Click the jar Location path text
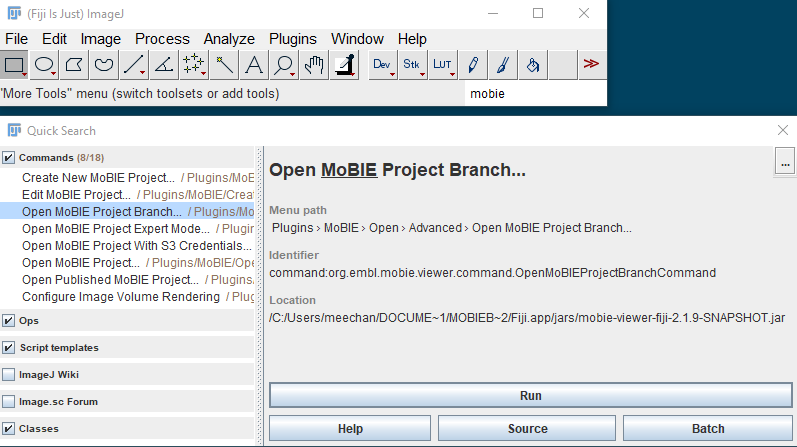Image resolution: width=797 pixels, height=447 pixels. click(x=527, y=318)
